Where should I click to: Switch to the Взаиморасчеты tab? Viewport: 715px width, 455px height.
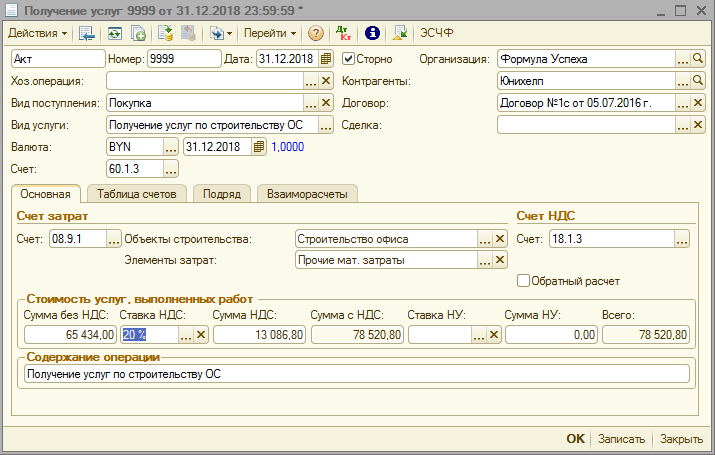point(305,194)
